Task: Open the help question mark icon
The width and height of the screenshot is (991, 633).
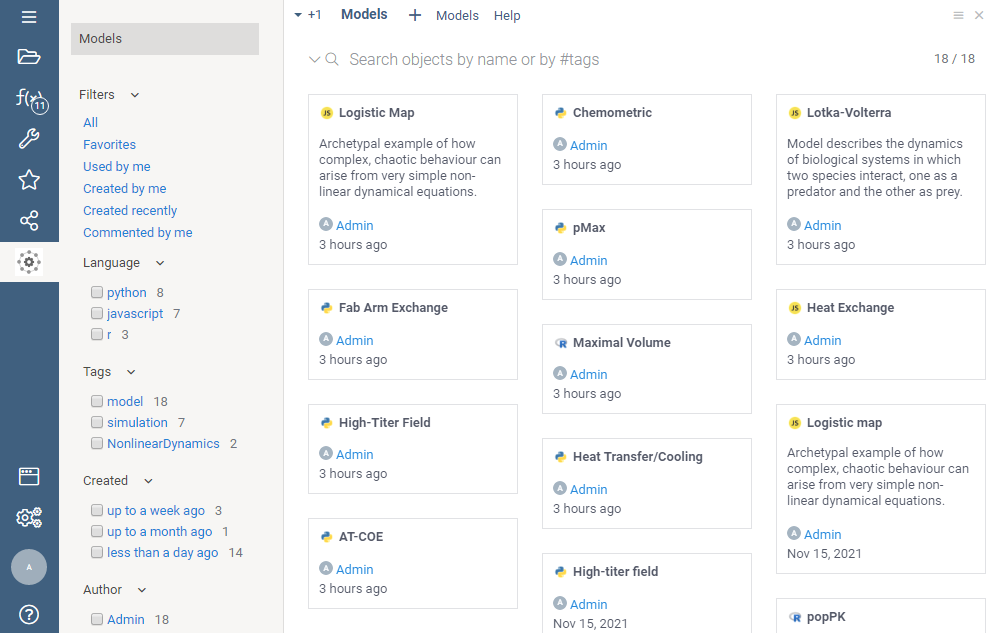Action: tap(29, 614)
